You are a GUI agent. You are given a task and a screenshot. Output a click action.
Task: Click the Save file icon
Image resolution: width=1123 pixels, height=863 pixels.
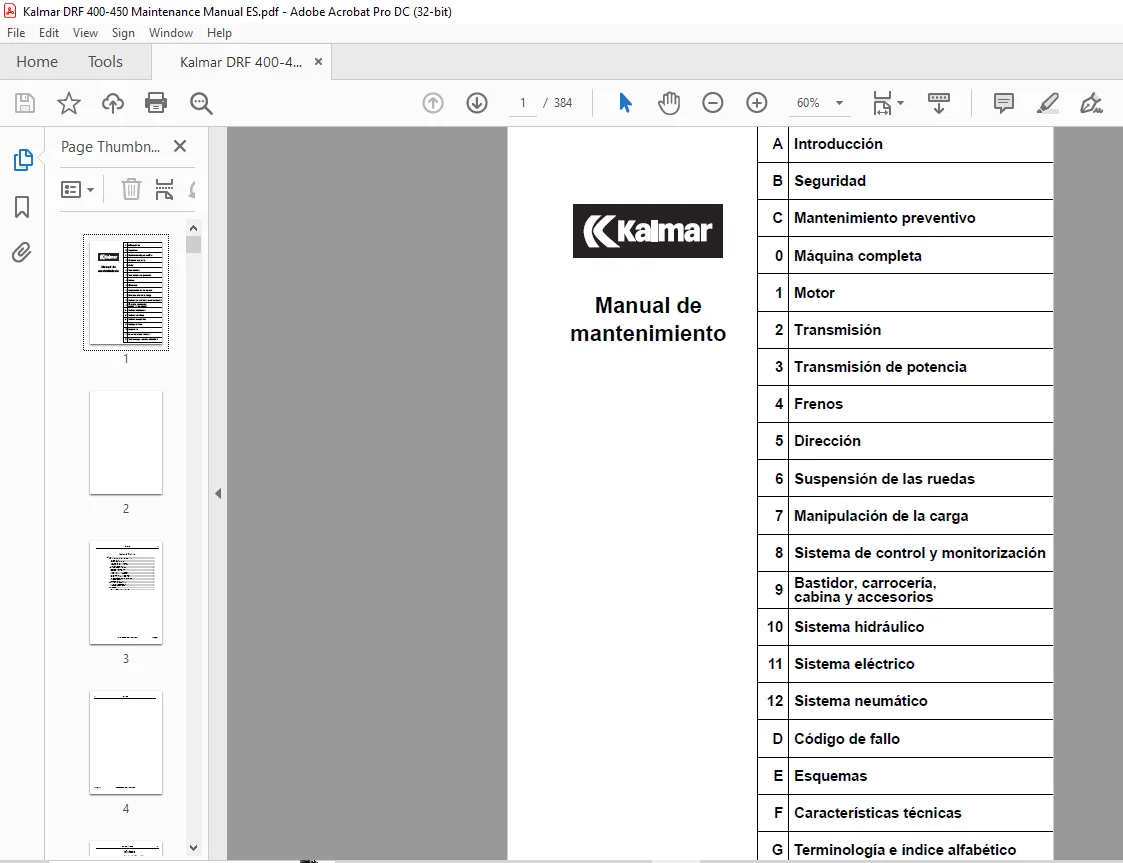(25, 103)
